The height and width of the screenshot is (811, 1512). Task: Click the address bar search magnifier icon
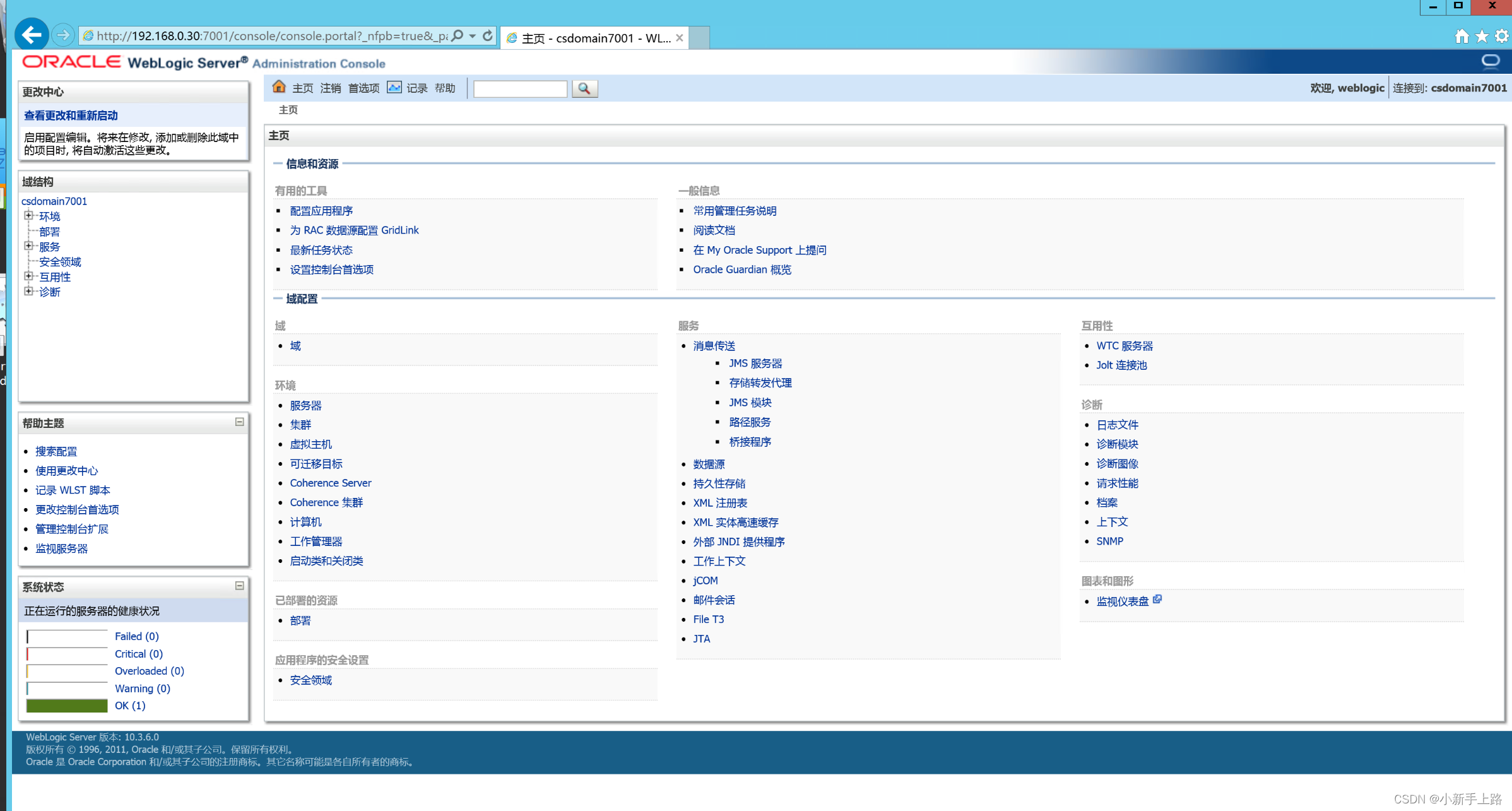[x=458, y=36]
